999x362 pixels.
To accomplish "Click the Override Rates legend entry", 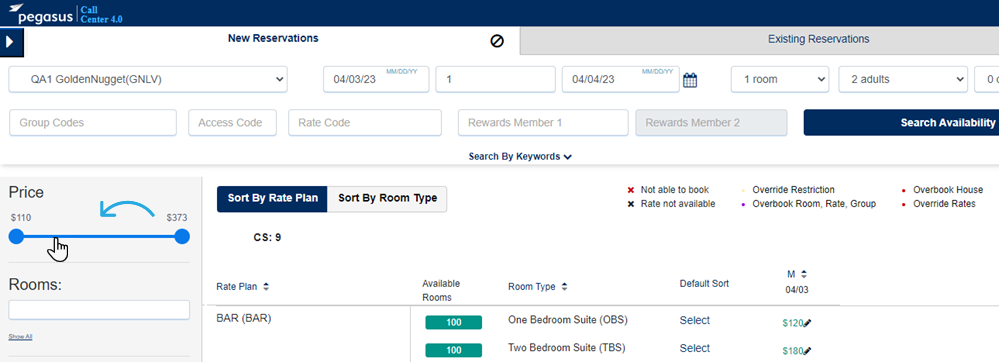I will 938,204.
